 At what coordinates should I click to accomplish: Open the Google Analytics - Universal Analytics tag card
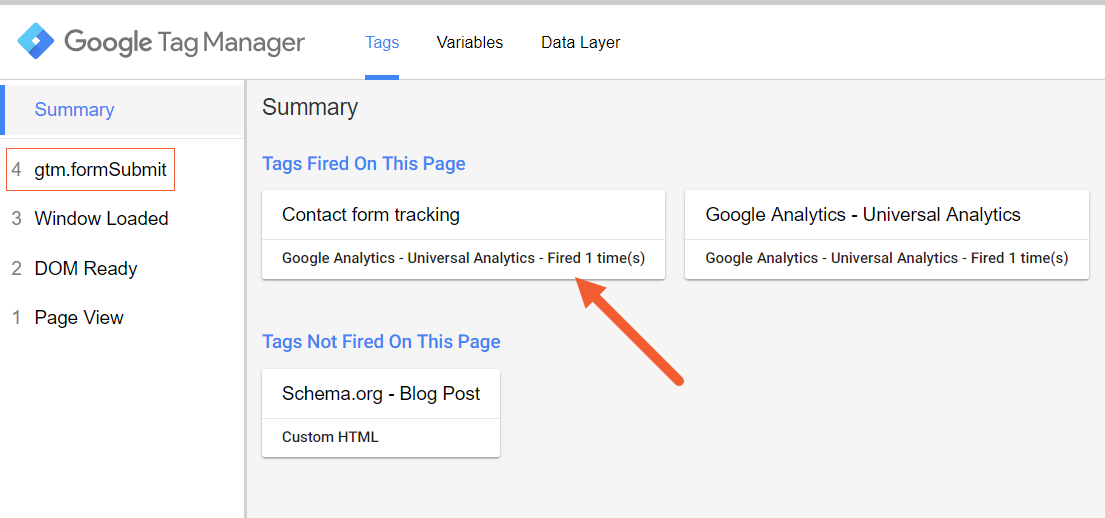tap(887, 235)
